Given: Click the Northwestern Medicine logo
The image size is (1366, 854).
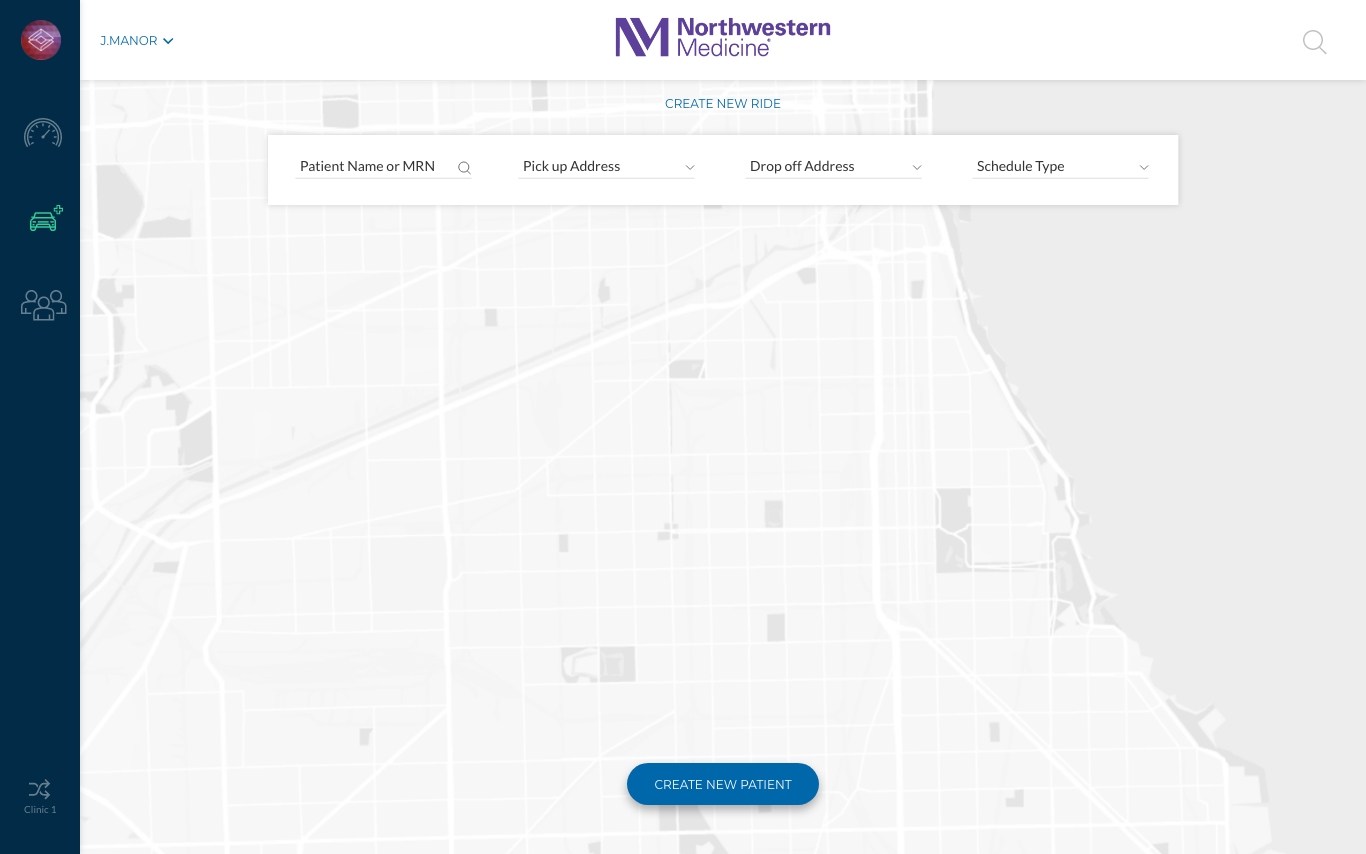Looking at the screenshot, I should coord(722,38).
